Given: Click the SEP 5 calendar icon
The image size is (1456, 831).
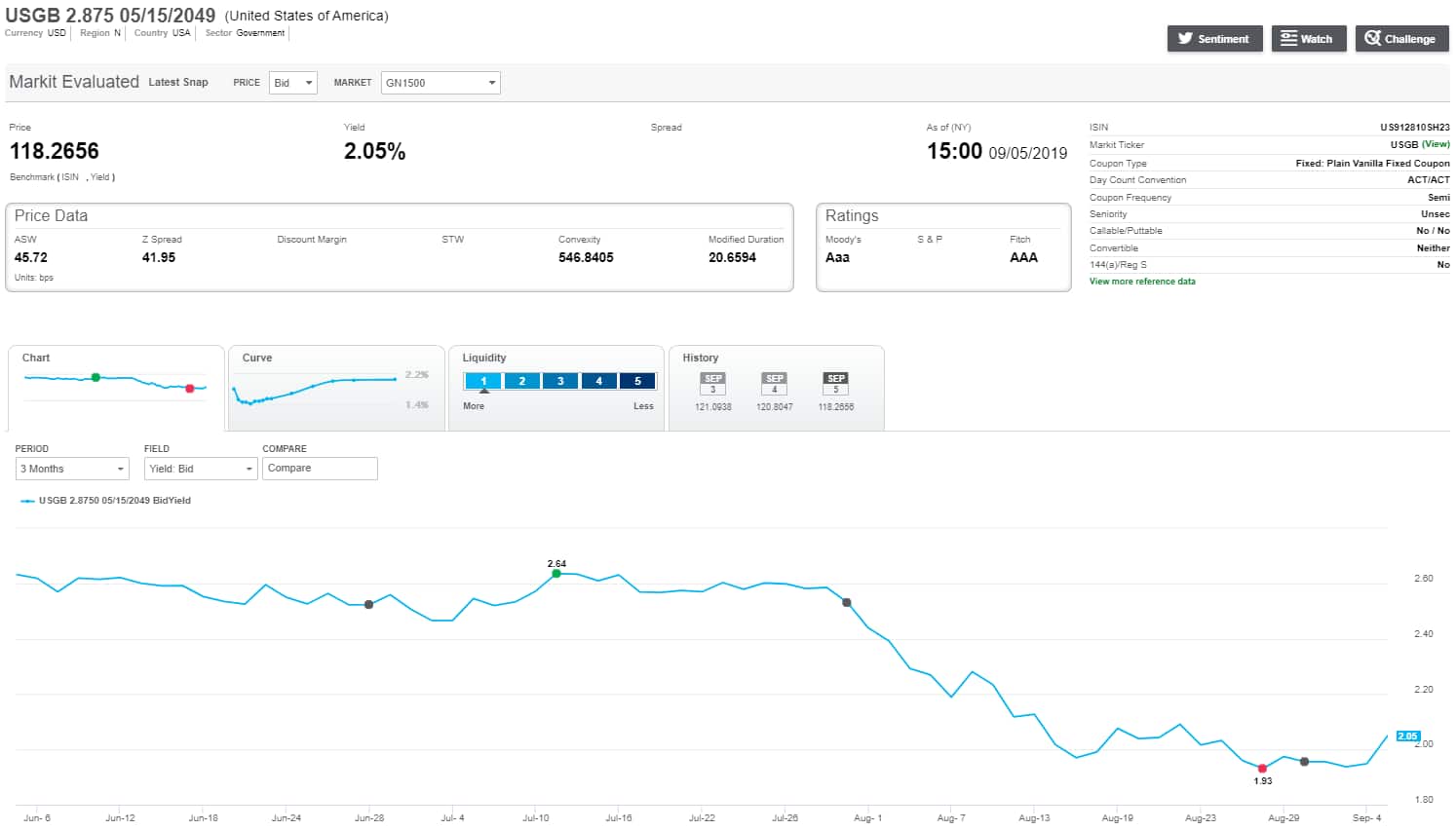Looking at the screenshot, I should coord(836,384).
